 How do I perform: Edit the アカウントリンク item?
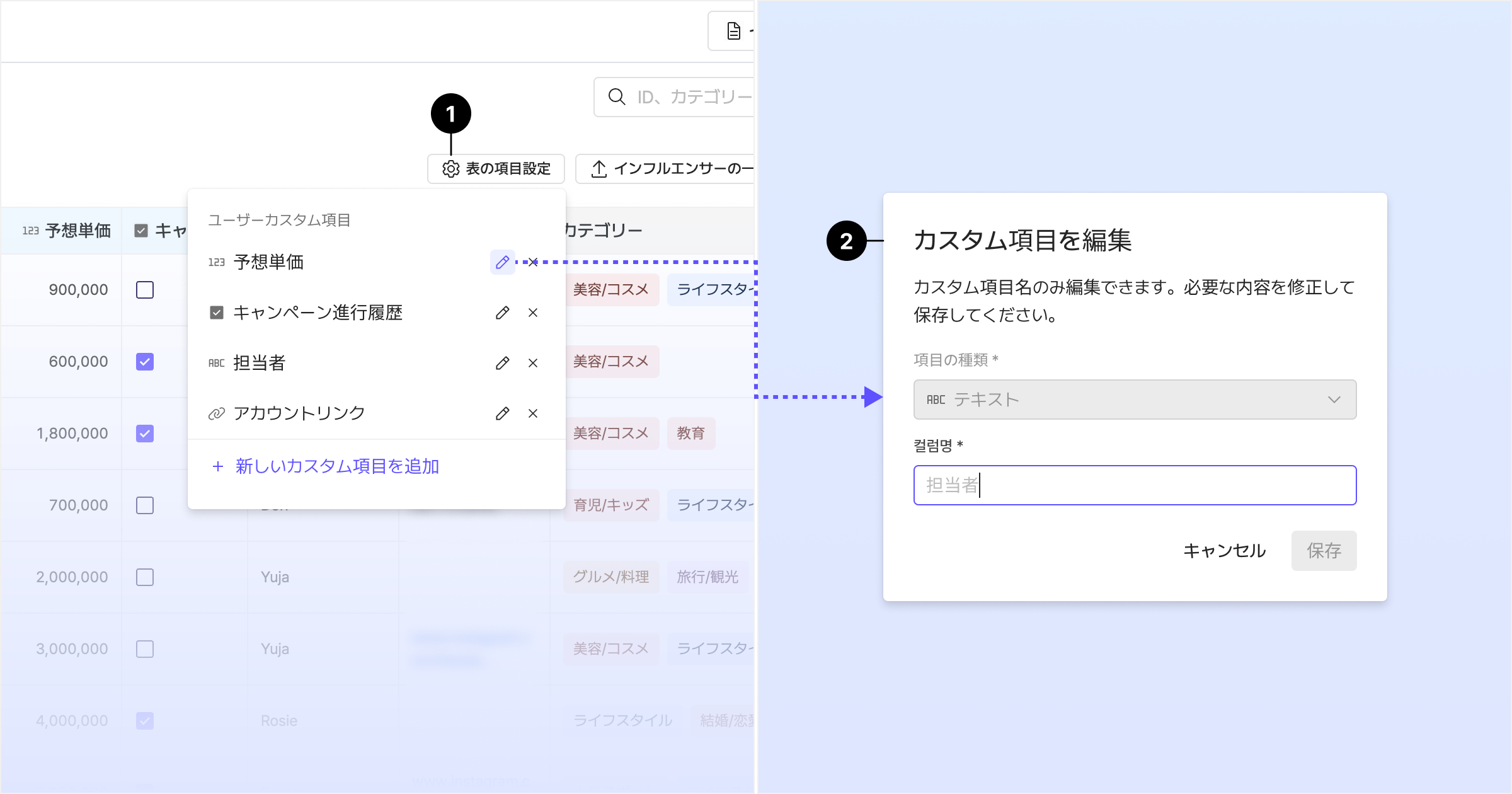(502, 413)
